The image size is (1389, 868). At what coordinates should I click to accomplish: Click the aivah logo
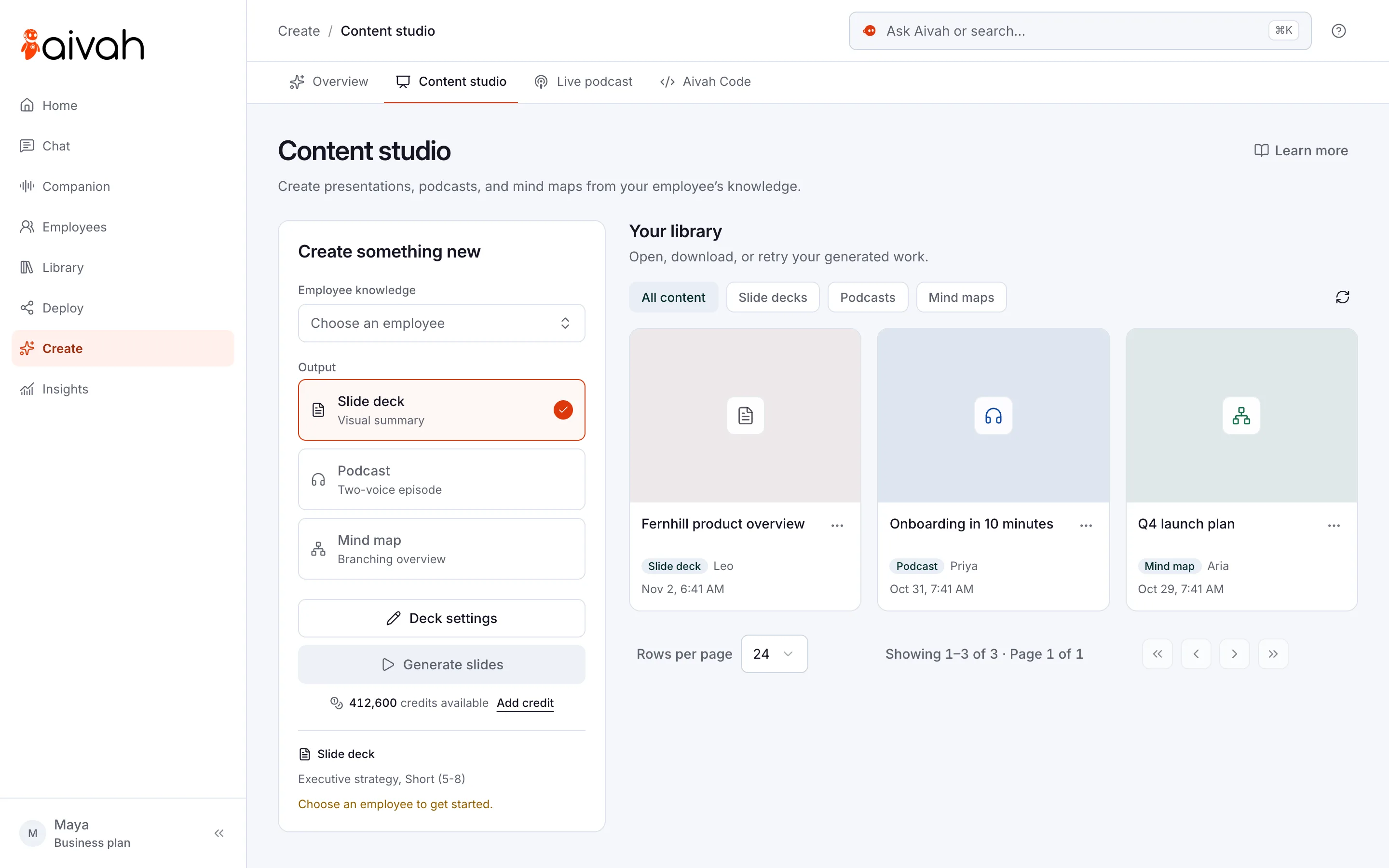pos(82,45)
